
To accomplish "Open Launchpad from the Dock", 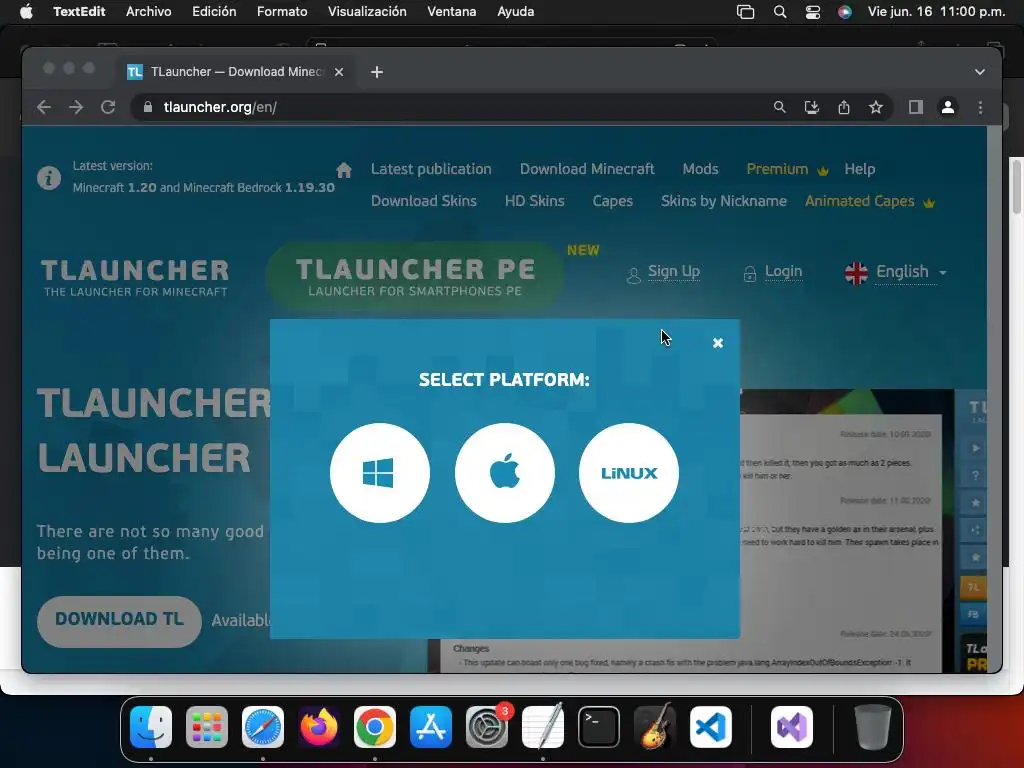I will [207, 727].
